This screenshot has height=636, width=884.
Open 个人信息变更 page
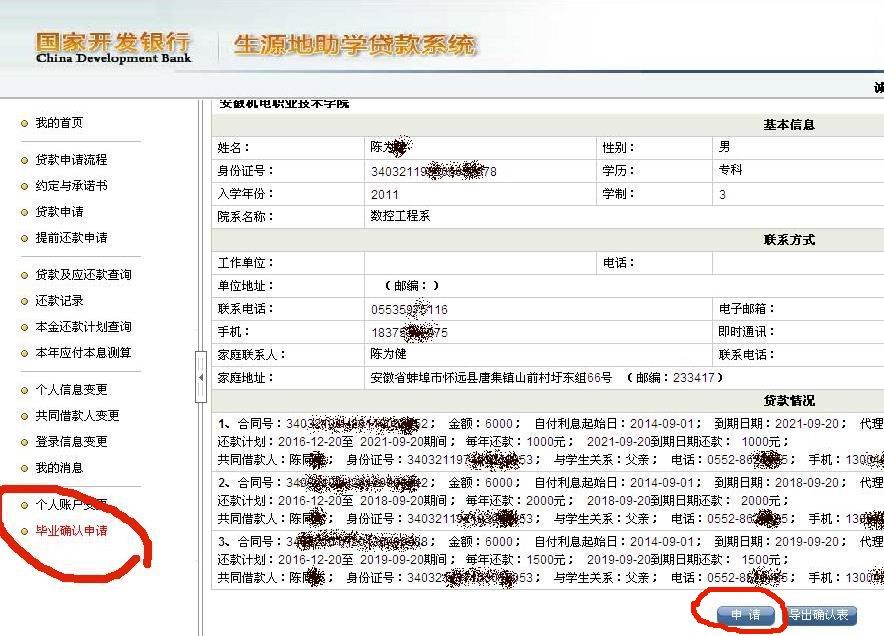pos(70,390)
